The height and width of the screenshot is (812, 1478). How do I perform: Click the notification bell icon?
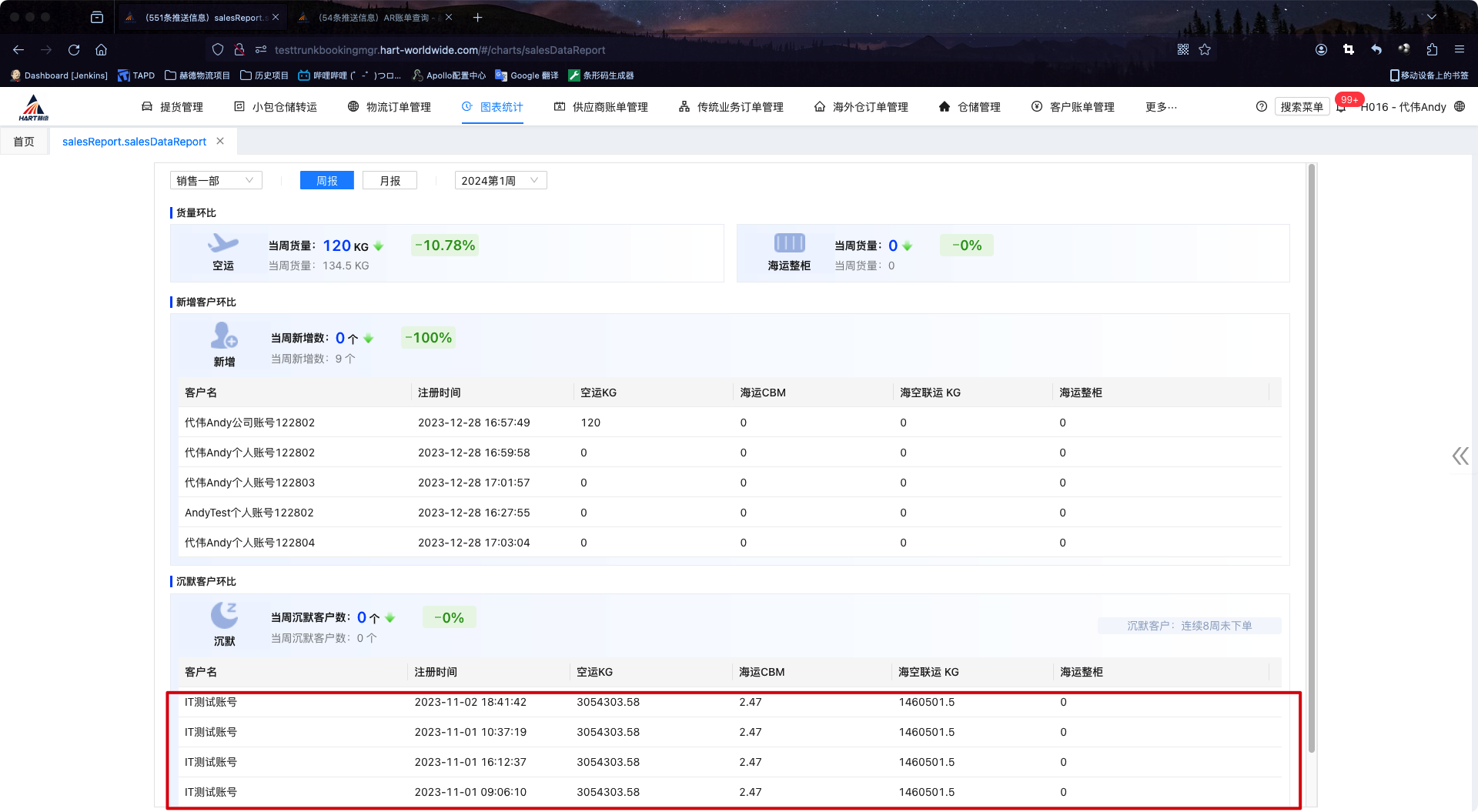tap(1341, 108)
